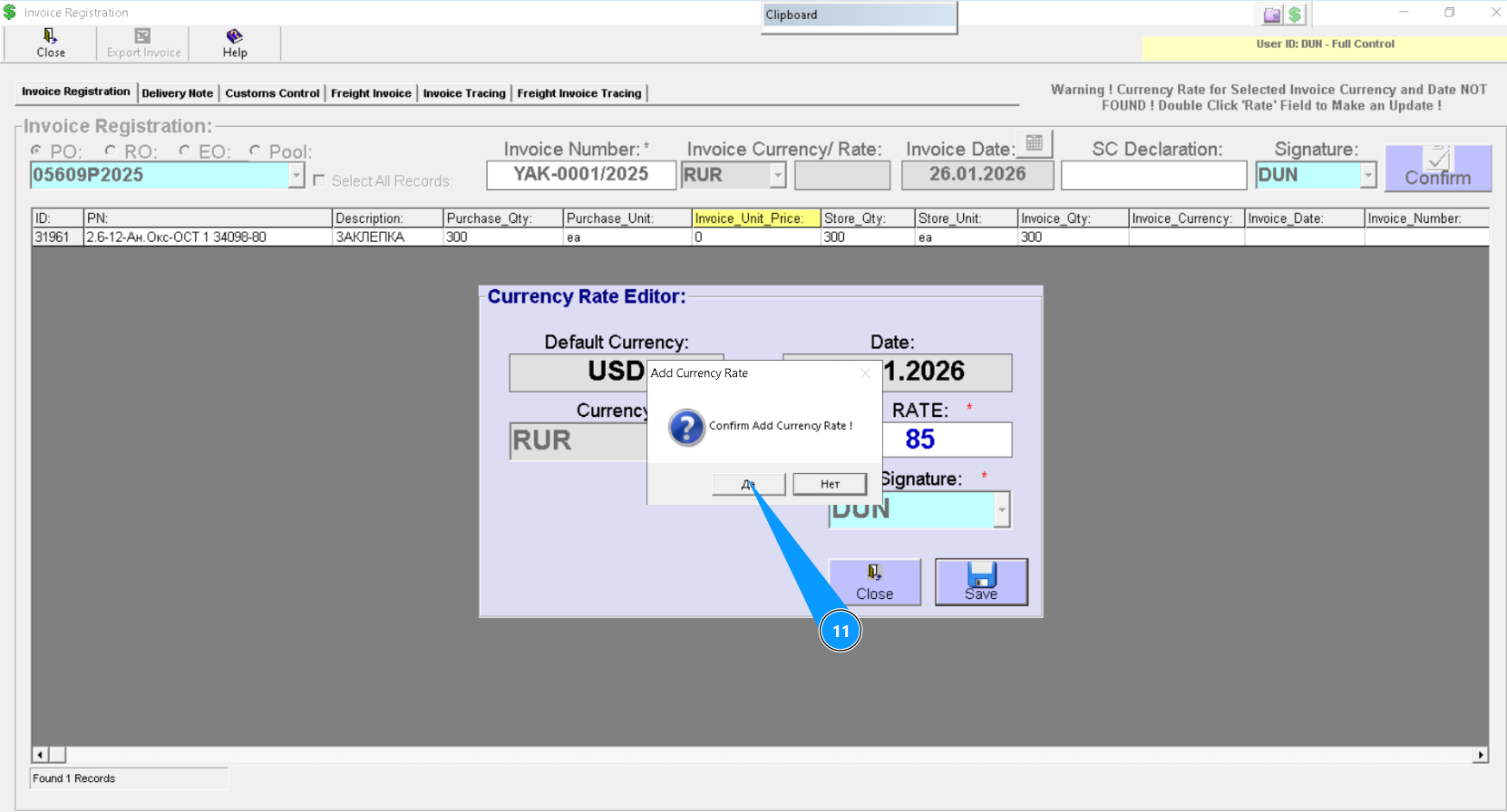The image size is (1507, 812).
Task: Click the left arrow of the horizontal scrollbar
Action: (40, 755)
